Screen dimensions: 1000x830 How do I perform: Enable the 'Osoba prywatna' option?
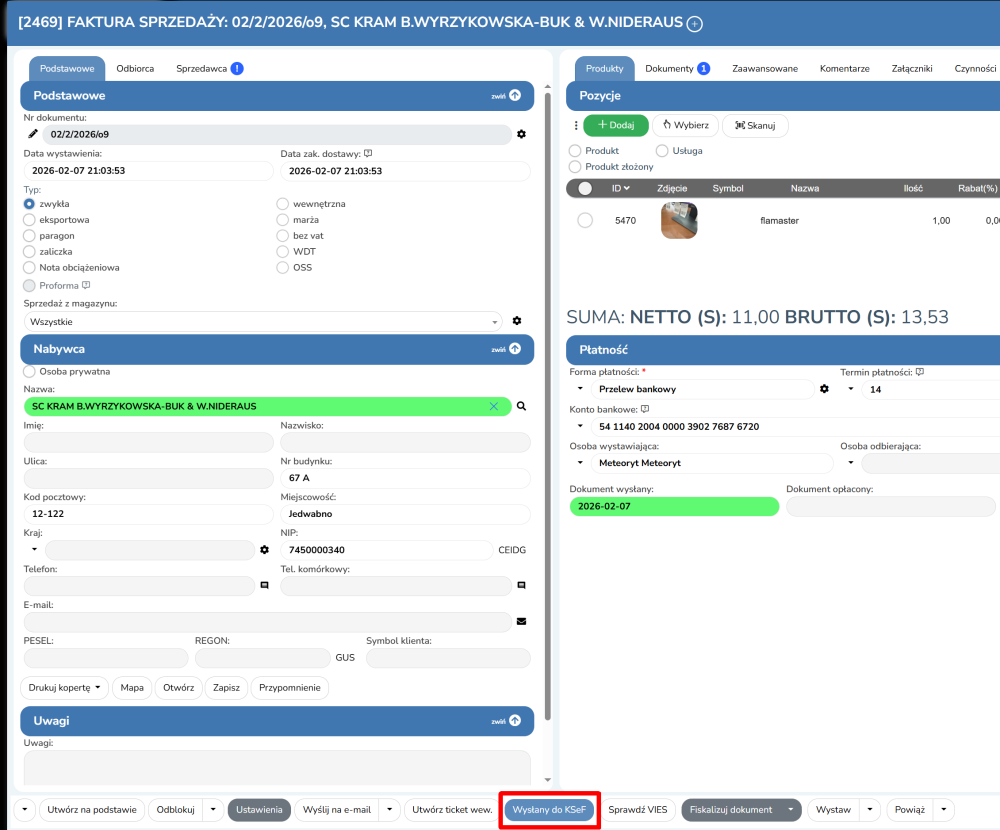point(30,371)
